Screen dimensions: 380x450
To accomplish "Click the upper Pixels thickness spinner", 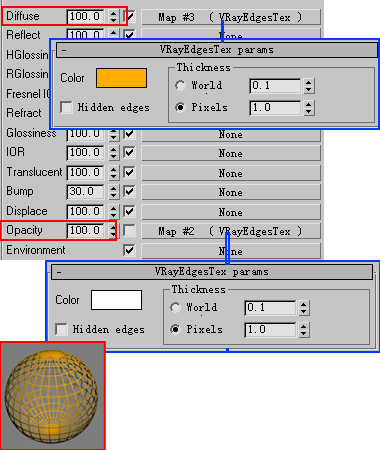I will click(309, 108).
